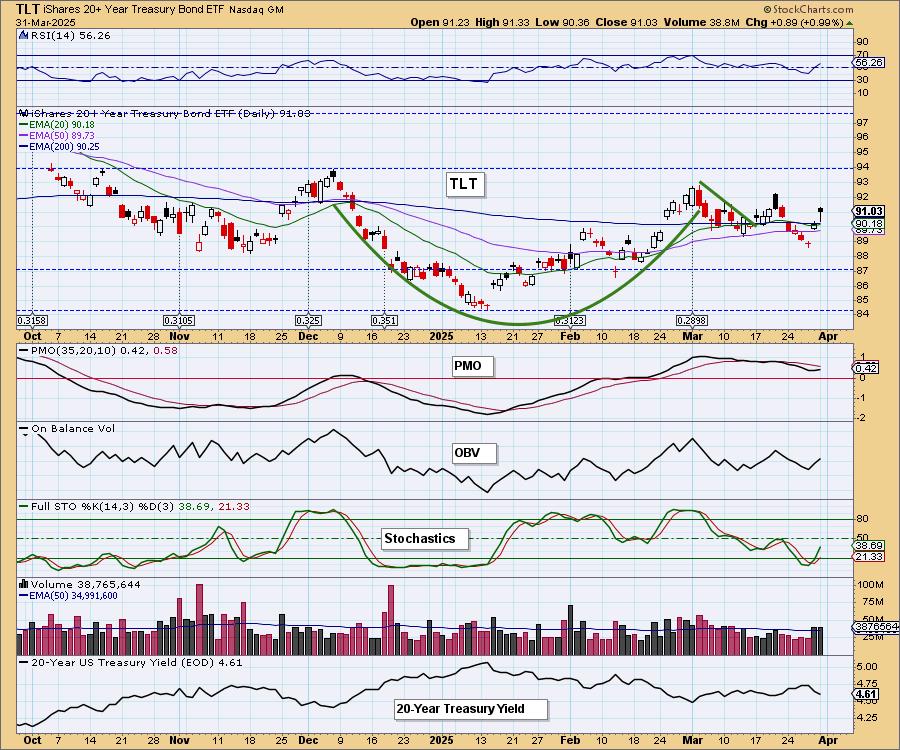900x750 pixels.
Task: Click the 20-Year US Treasury Yield (EOD) legend
Action: tap(131, 663)
